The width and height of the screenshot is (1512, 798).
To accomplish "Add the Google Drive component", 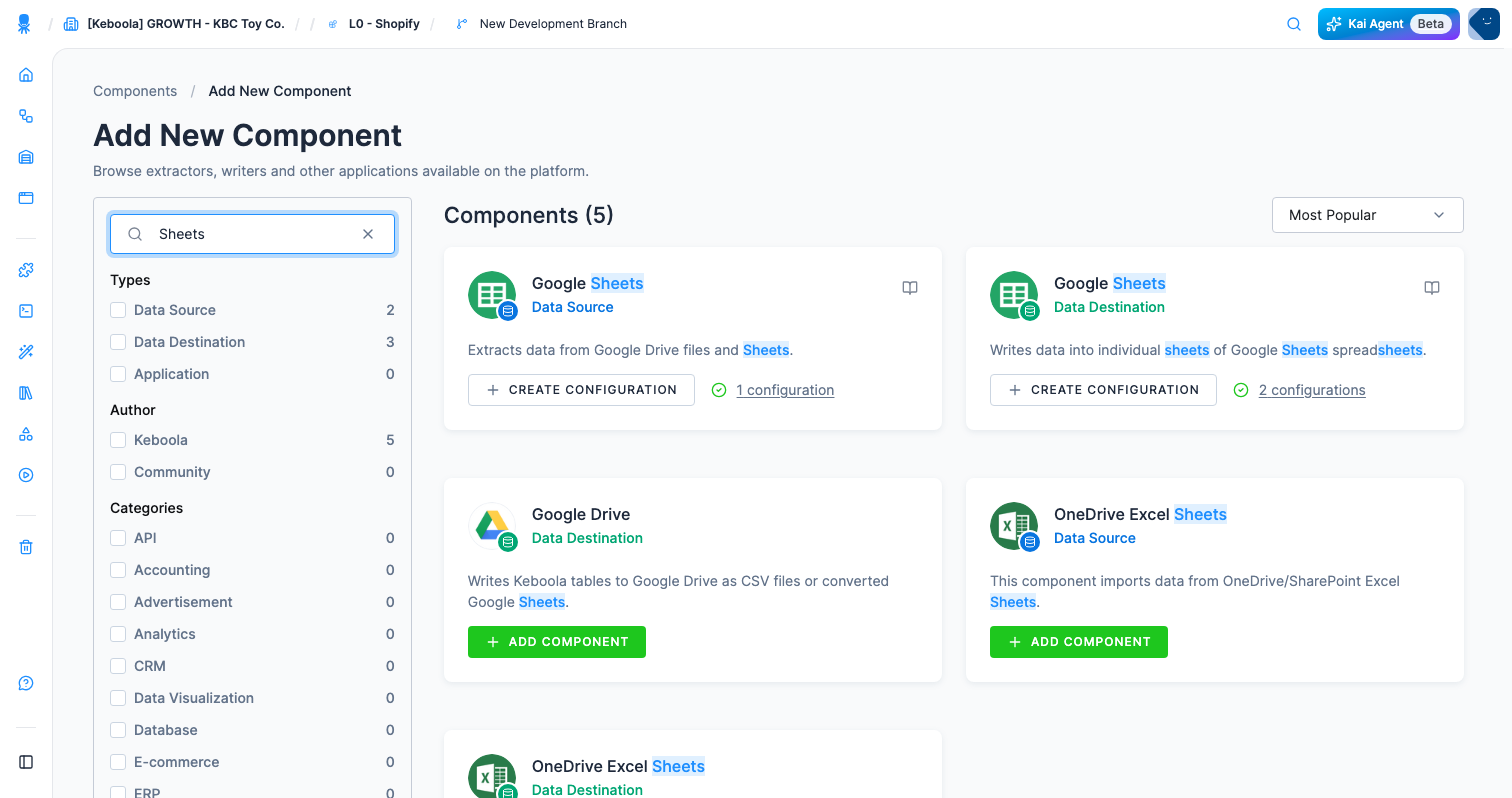I will coord(557,642).
